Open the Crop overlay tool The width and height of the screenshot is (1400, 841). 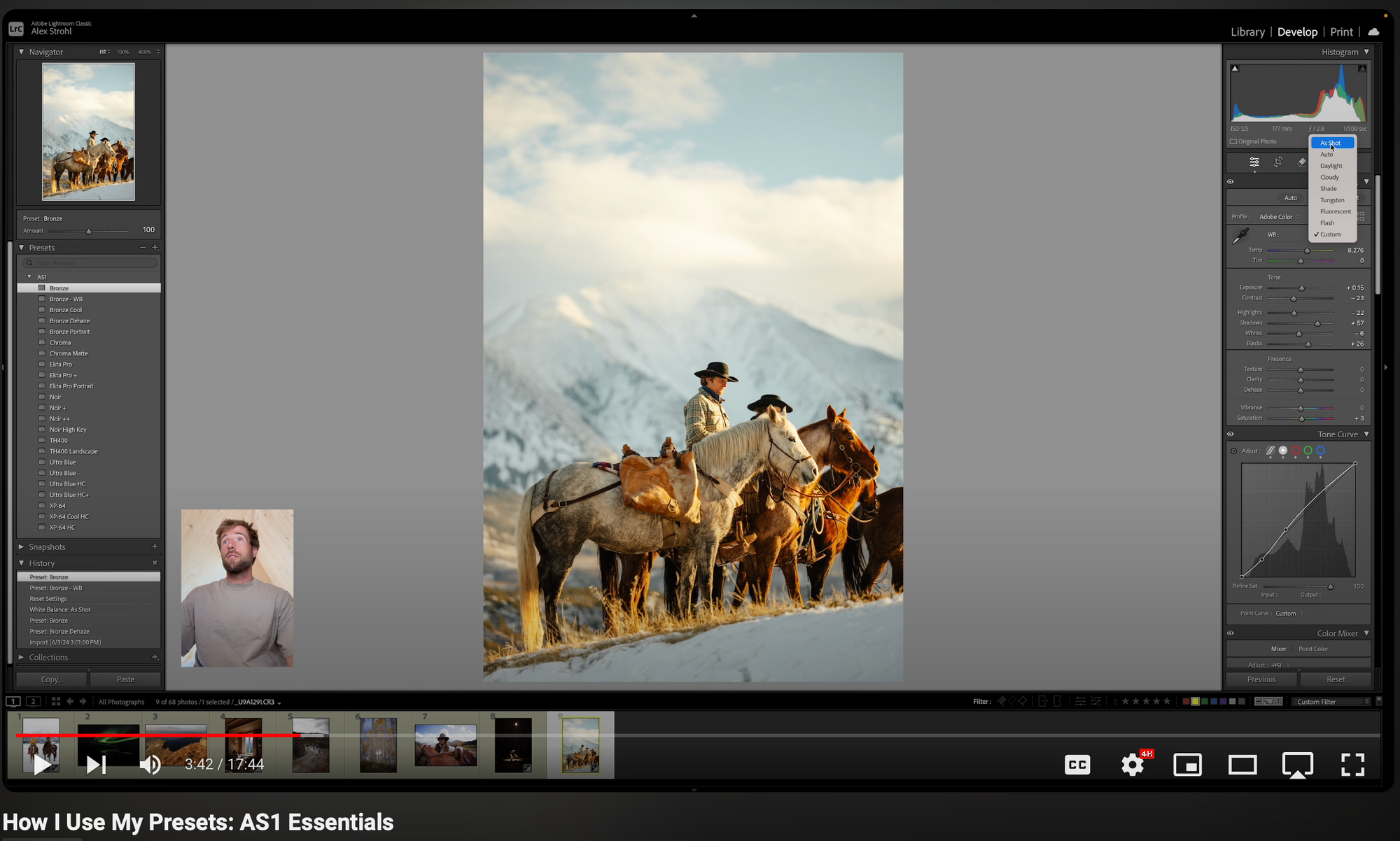click(x=1278, y=162)
